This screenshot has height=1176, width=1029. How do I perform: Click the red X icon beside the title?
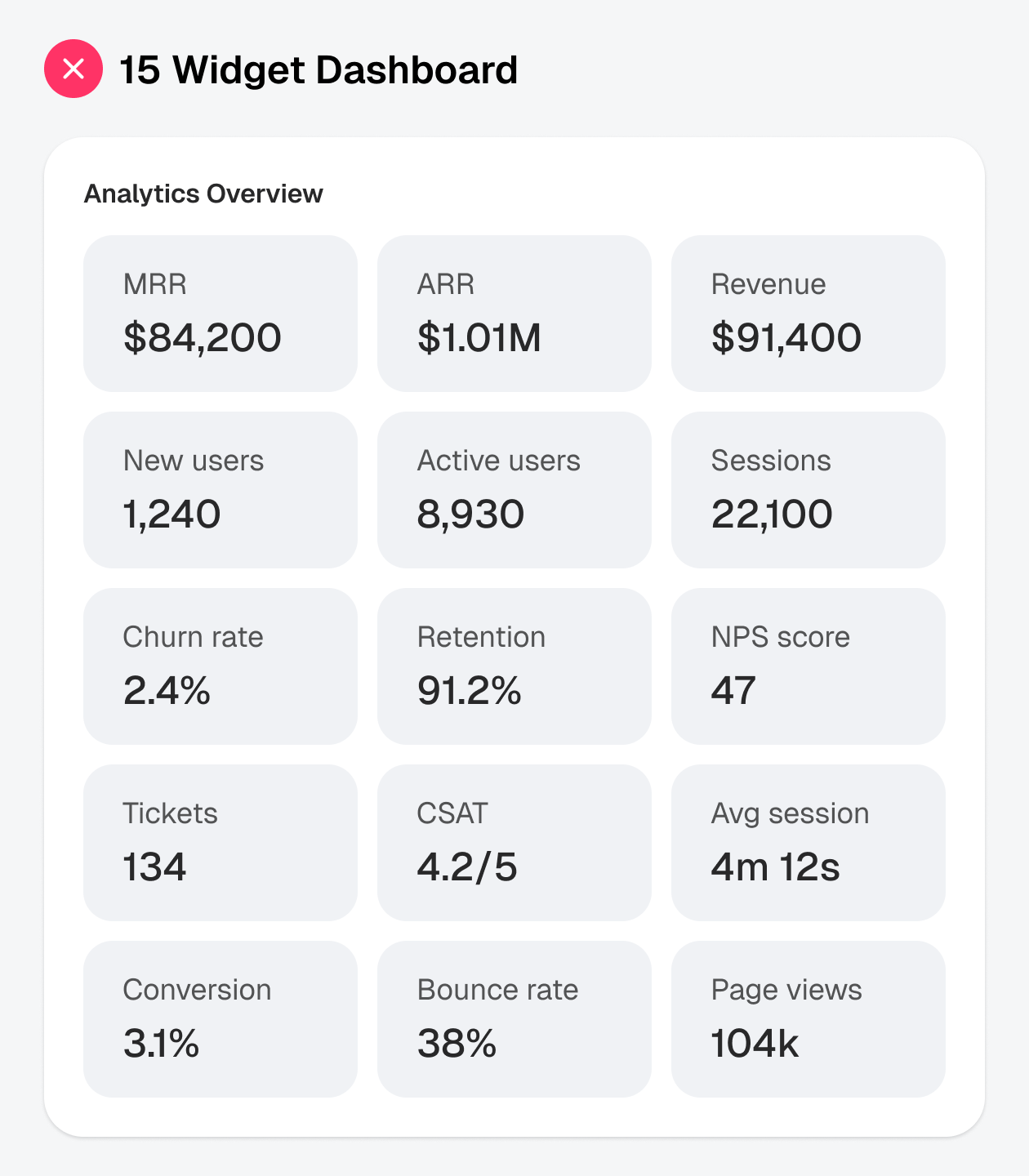pyautogui.click(x=73, y=69)
